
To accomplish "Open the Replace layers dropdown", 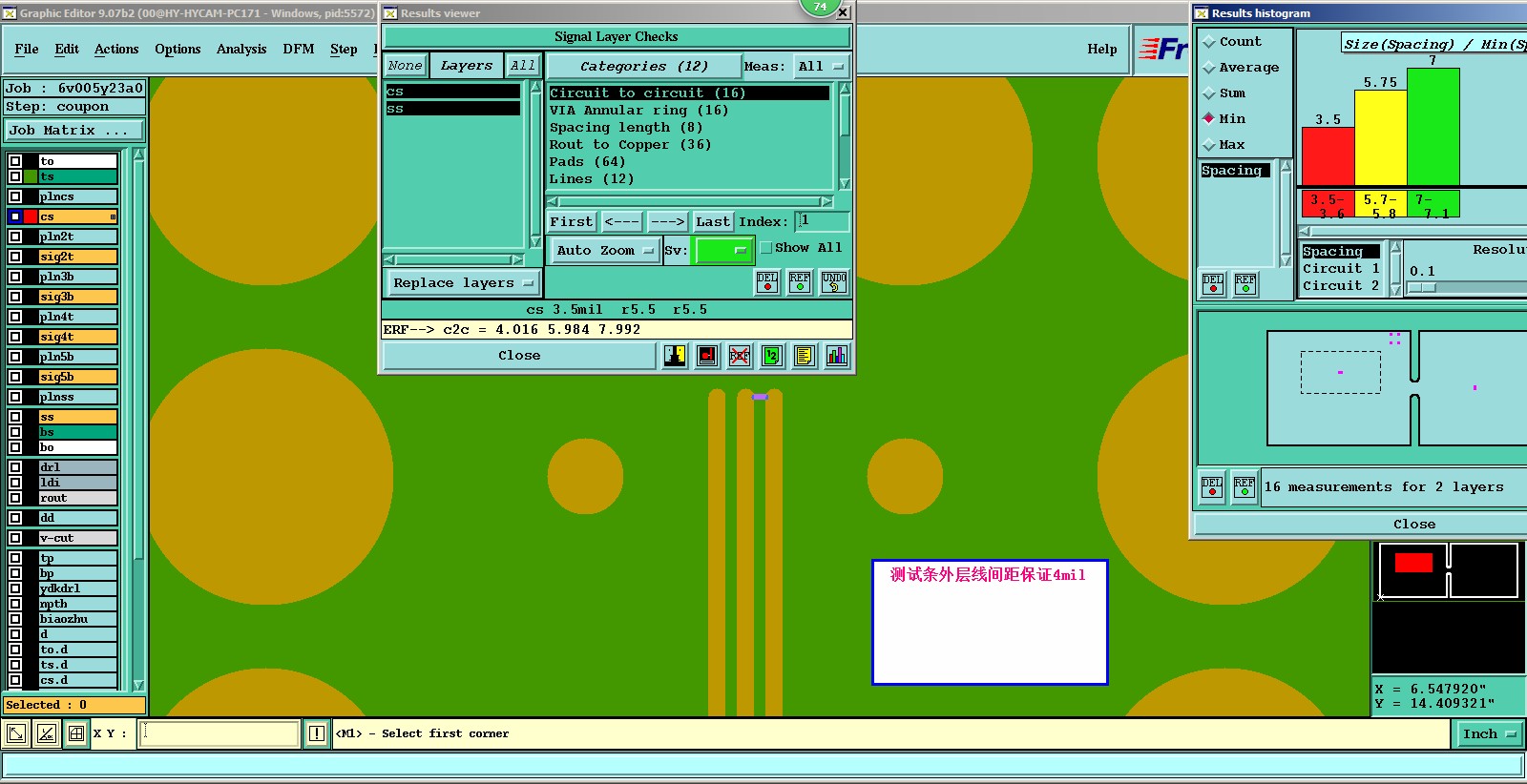I will click(x=463, y=283).
